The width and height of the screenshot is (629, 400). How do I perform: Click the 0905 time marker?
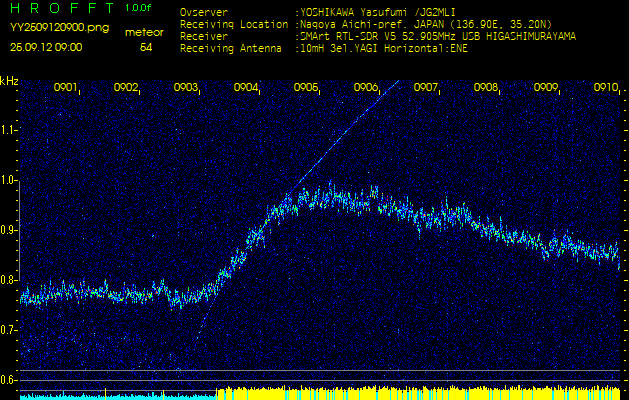306,88
